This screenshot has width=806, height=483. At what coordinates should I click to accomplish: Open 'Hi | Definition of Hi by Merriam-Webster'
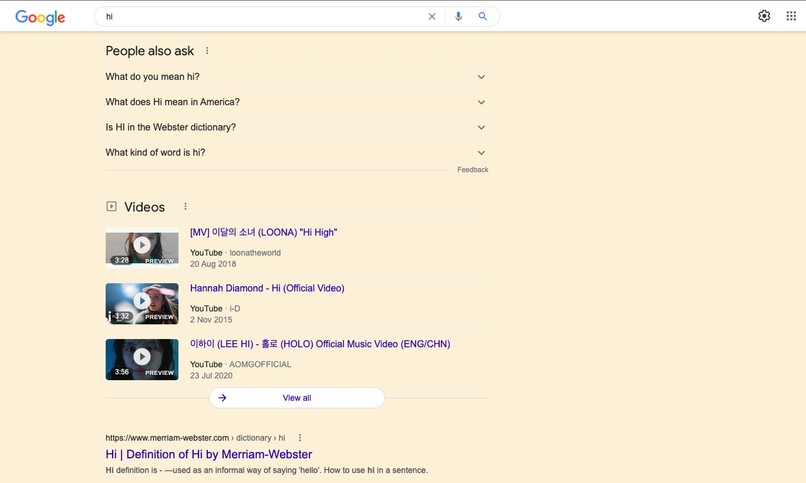pos(209,454)
